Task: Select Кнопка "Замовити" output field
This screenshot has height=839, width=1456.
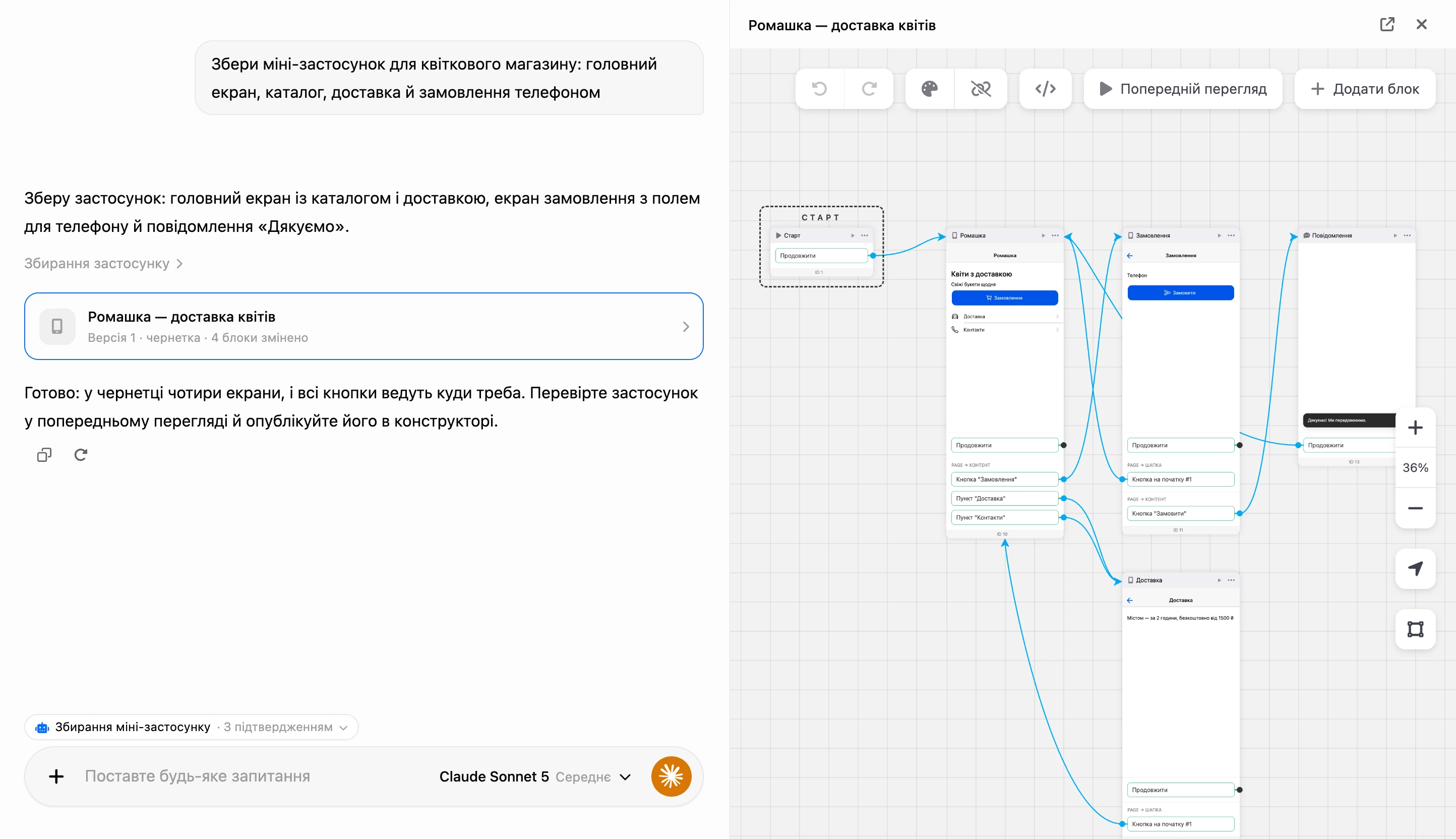Action: pos(1180,513)
